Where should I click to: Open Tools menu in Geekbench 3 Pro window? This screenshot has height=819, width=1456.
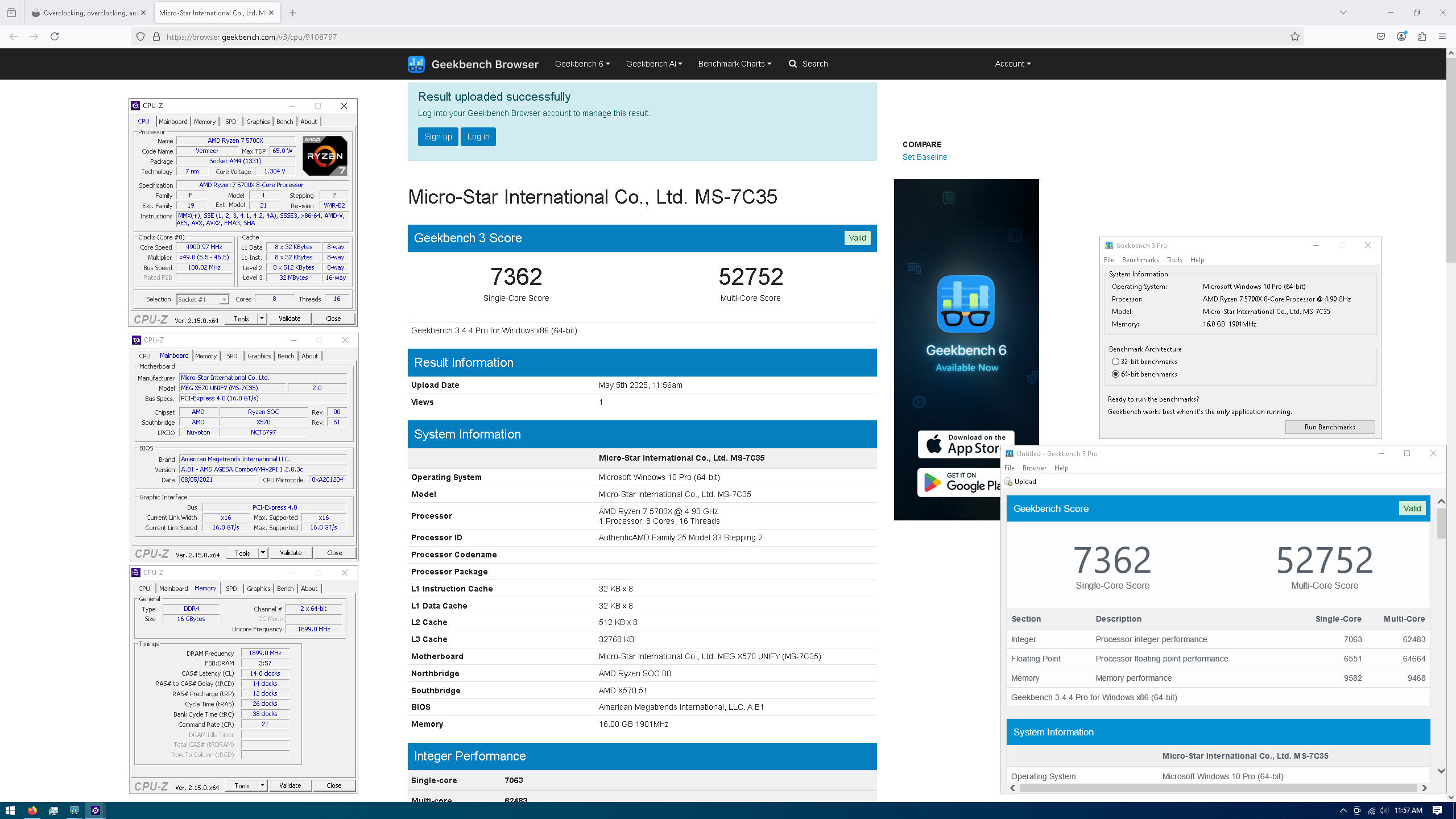tap(1174, 260)
